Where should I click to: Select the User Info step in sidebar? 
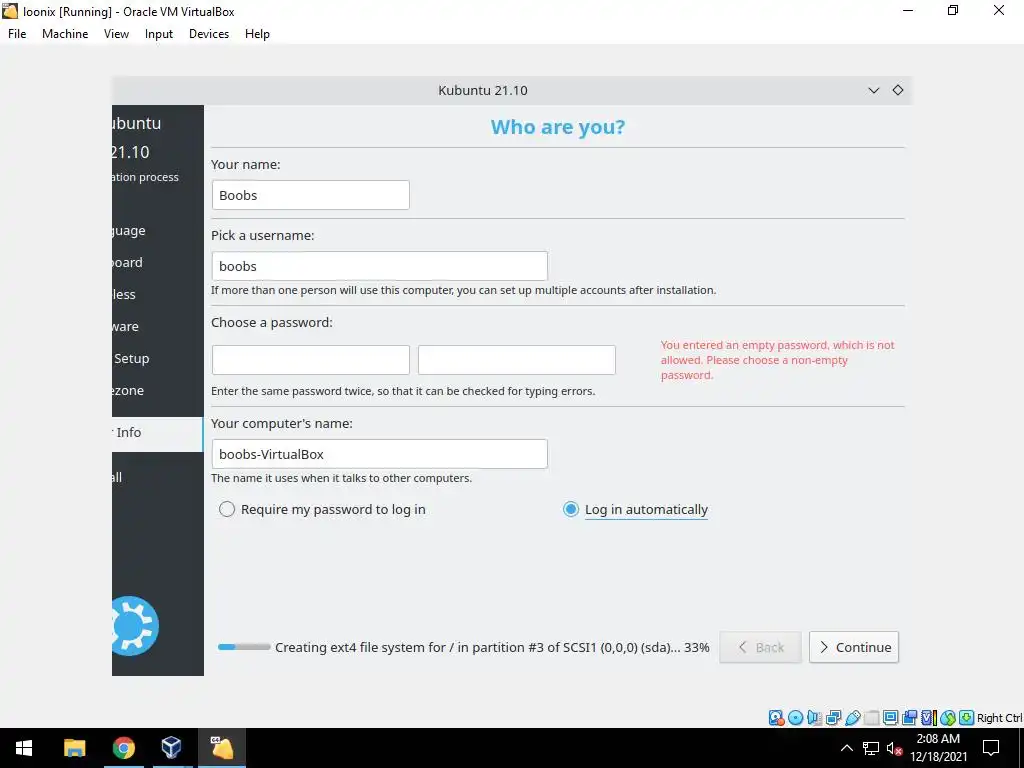point(157,432)
